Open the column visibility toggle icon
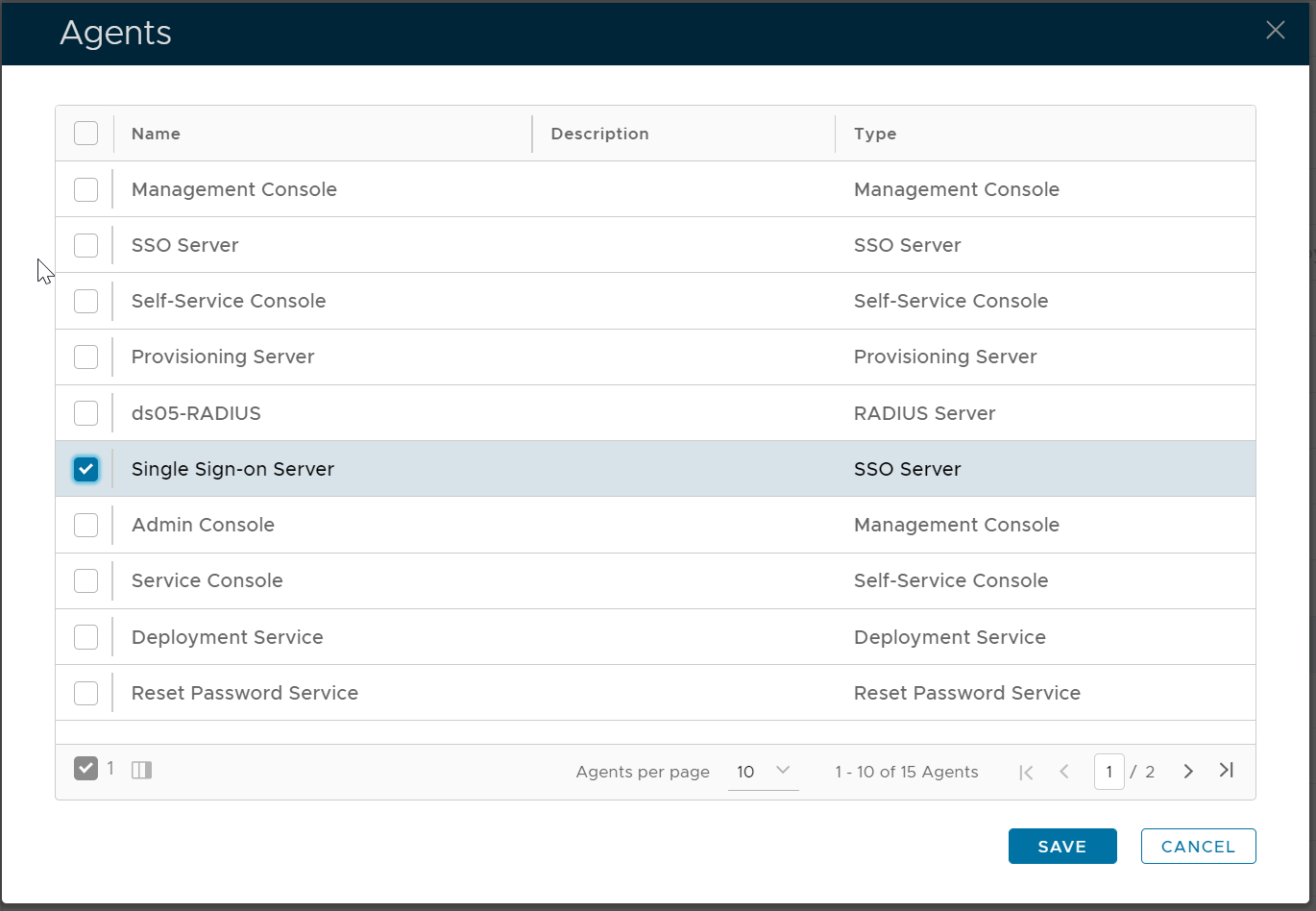 click(x=141, y=770)
